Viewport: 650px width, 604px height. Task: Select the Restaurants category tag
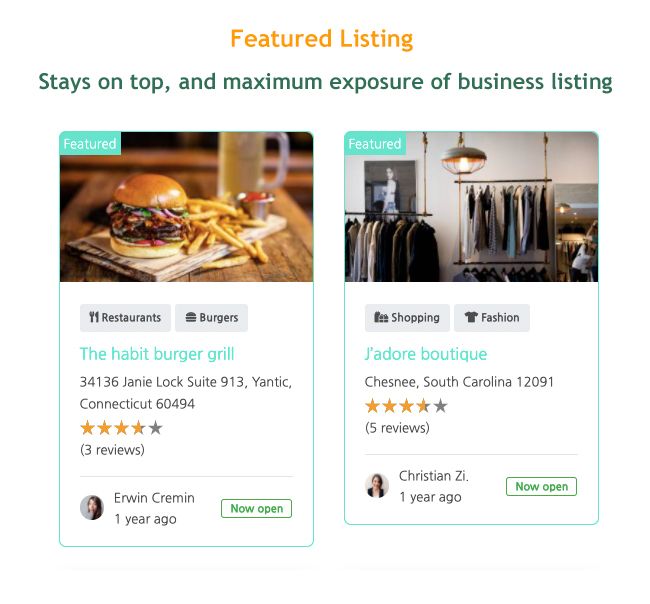(125, 318)
